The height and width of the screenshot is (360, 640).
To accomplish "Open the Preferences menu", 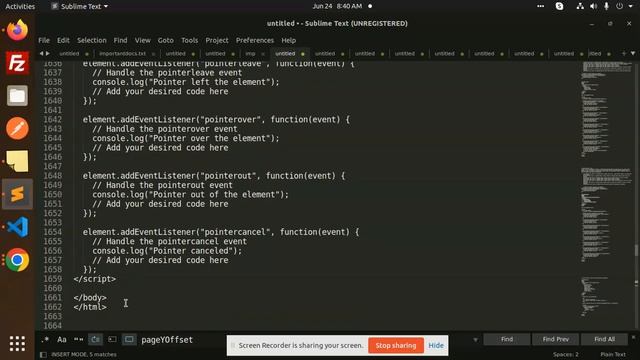I will (x=255, y=40).
